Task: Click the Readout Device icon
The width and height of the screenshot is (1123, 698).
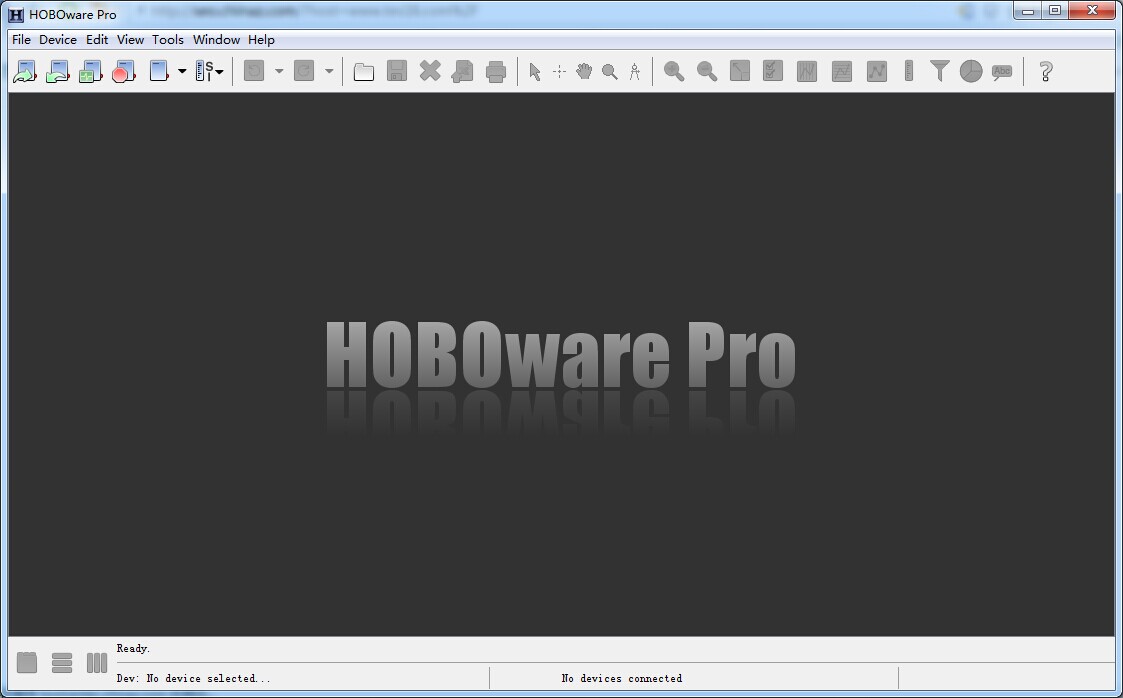Action: (58, 71)
